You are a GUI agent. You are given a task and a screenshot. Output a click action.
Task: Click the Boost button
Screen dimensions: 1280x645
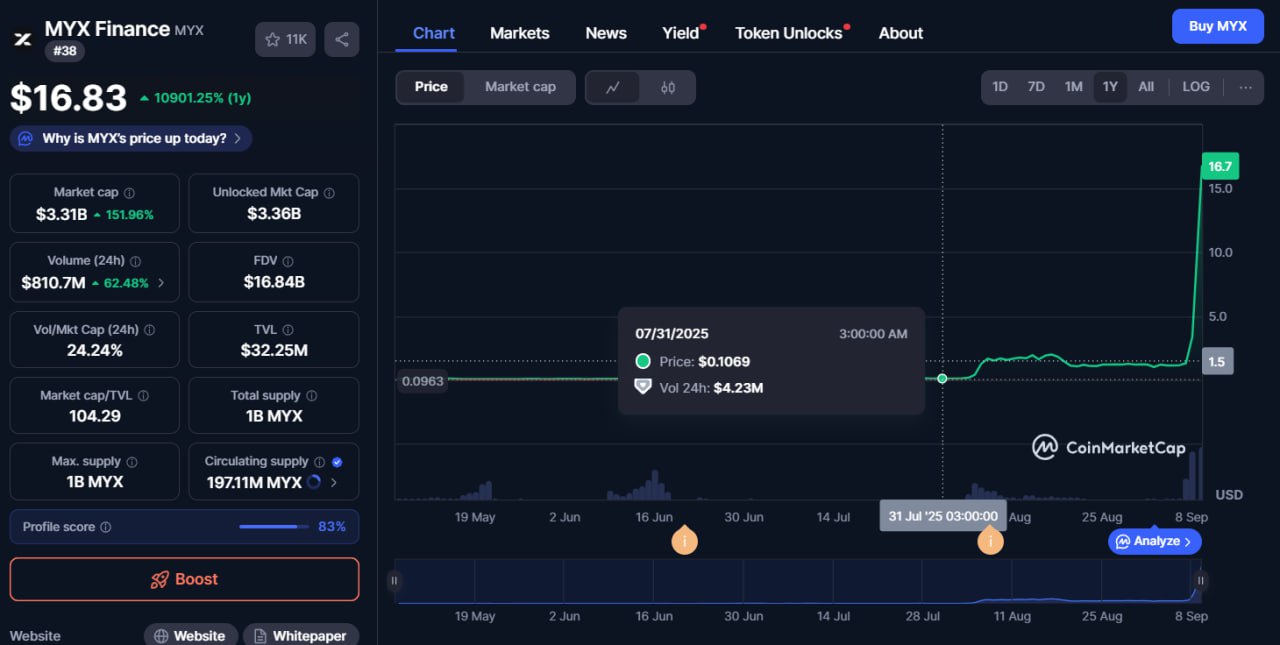click(x=184, y=579)
